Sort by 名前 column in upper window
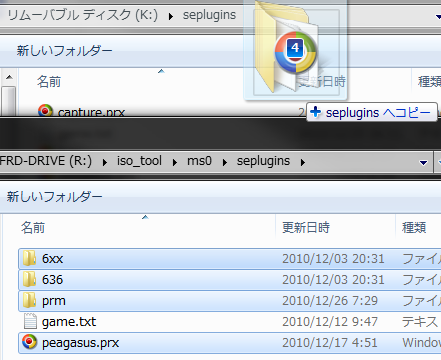 click(x=49, y=82)
